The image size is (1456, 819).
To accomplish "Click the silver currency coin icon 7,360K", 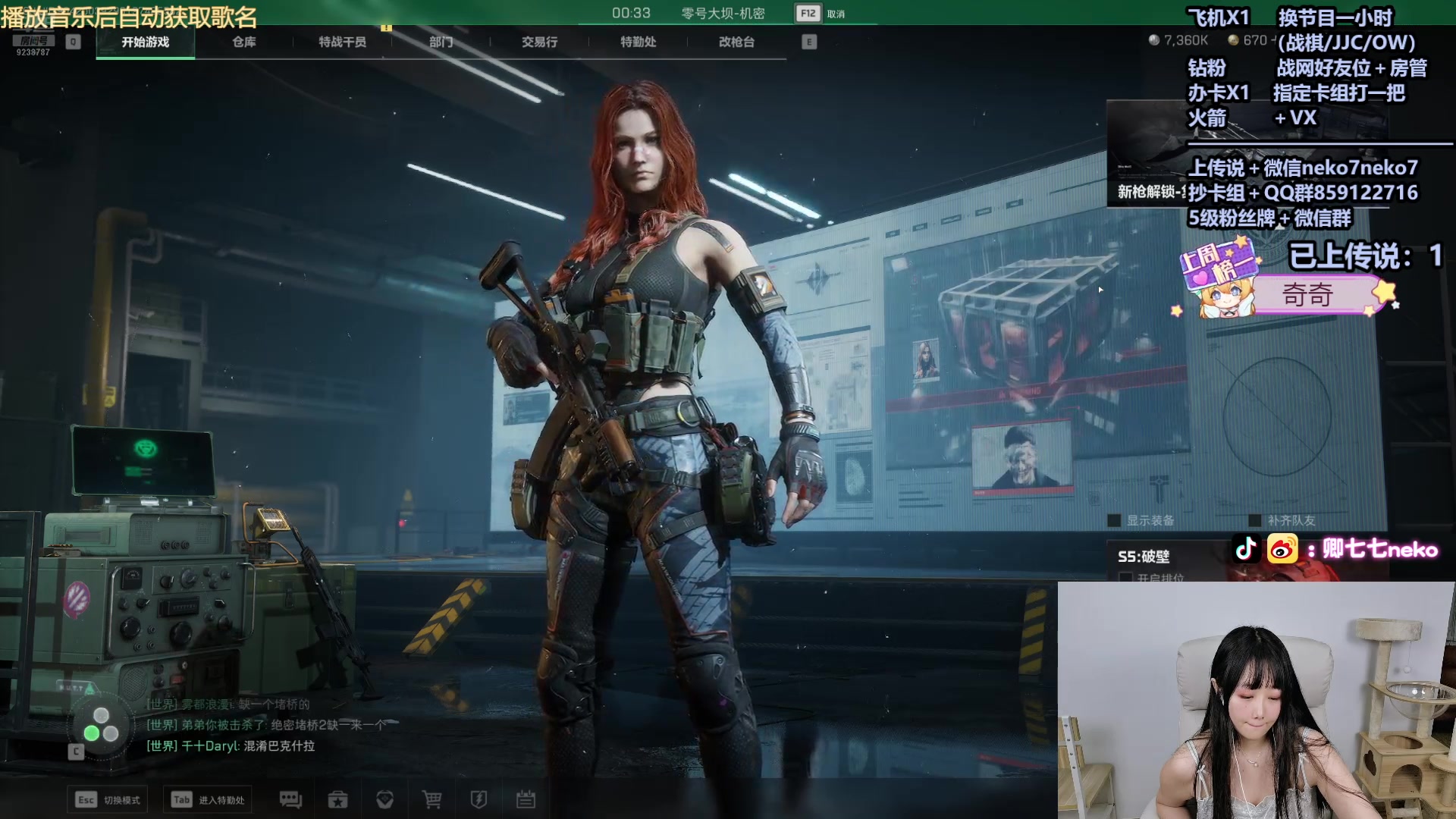I will point(1154,40).
